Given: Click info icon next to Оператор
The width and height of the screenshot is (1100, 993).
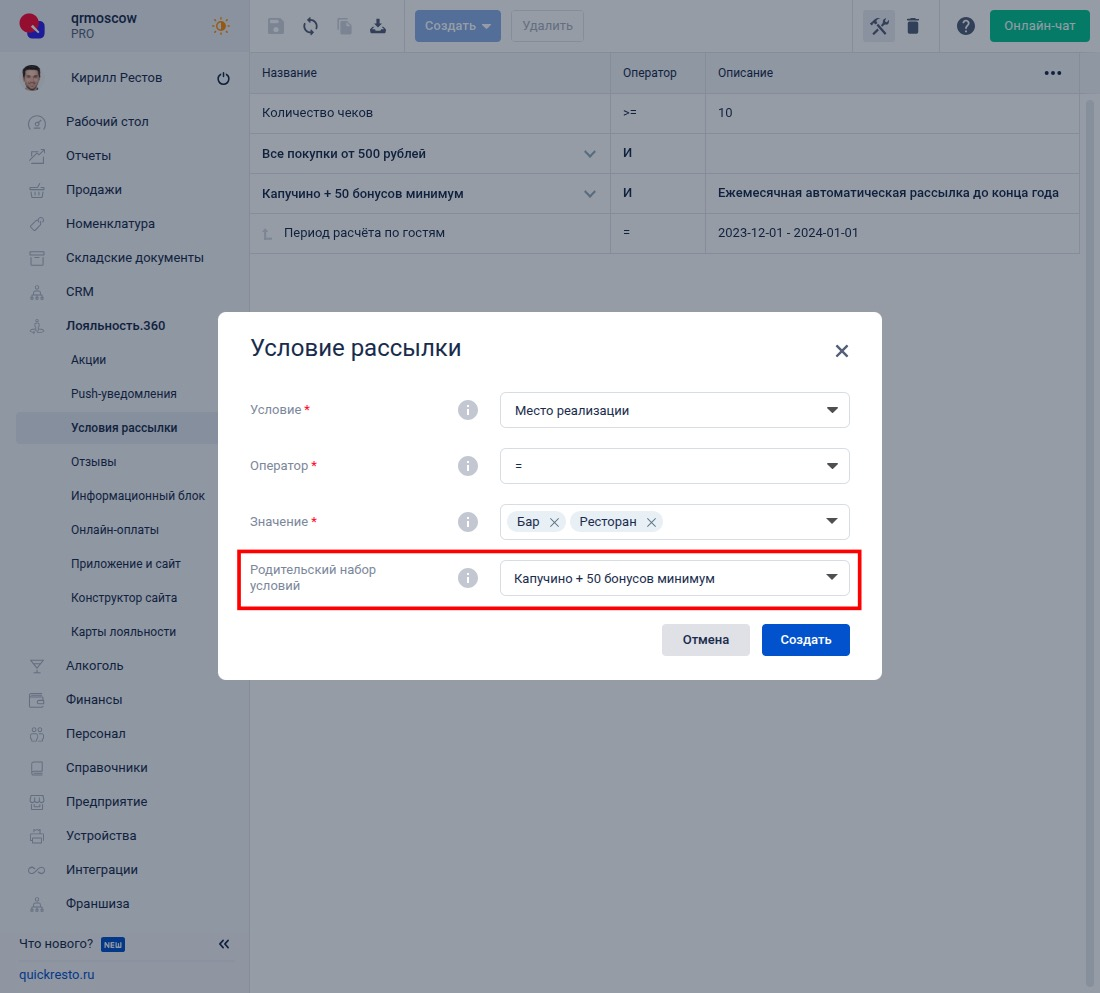Looking at the screenshot, I should click(x=468, y=466).
